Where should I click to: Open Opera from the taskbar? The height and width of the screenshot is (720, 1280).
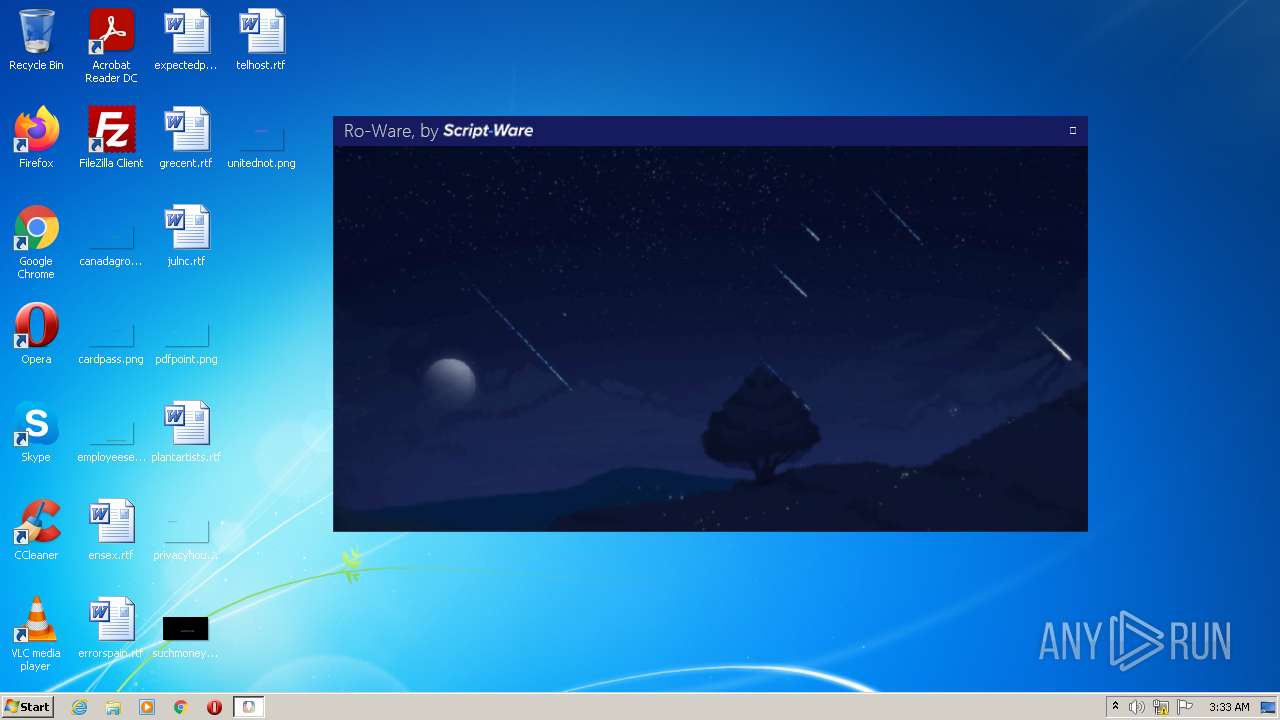coord(214,707)
